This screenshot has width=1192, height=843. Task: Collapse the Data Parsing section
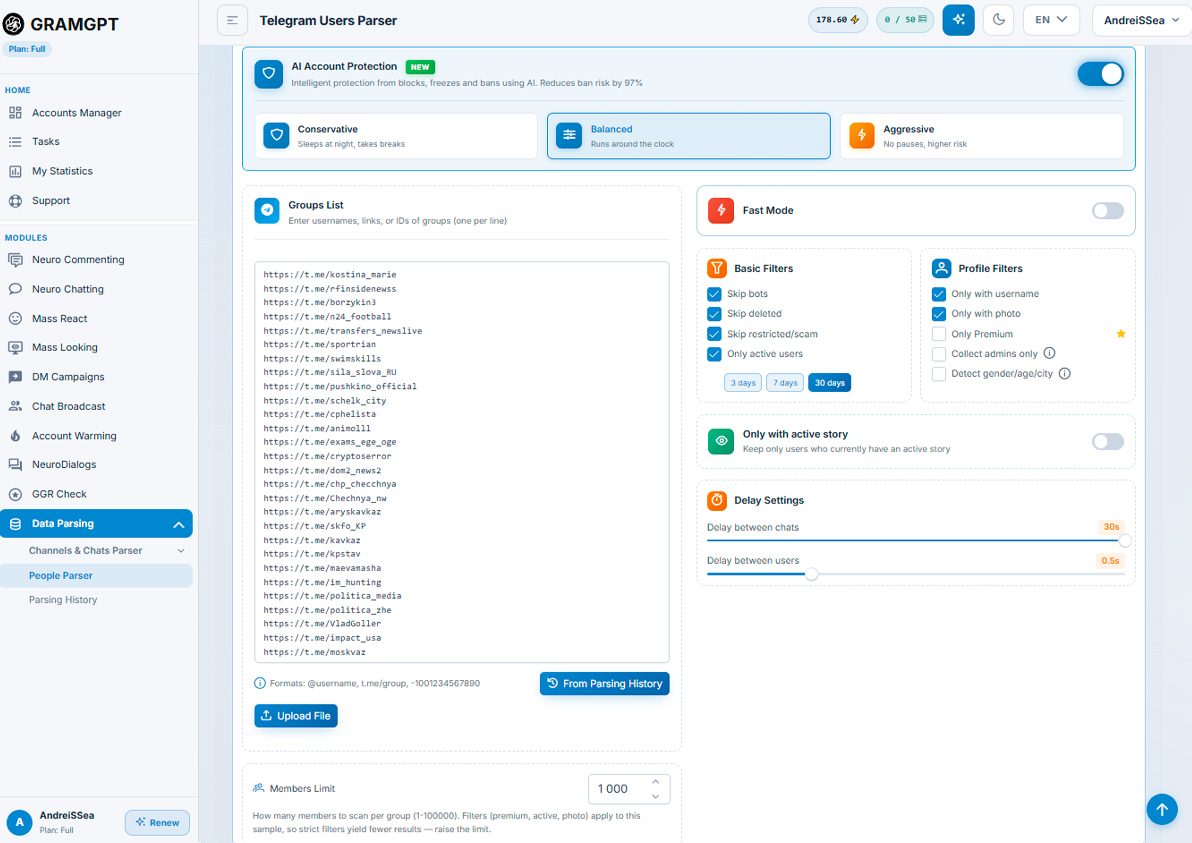click(179, 524)
